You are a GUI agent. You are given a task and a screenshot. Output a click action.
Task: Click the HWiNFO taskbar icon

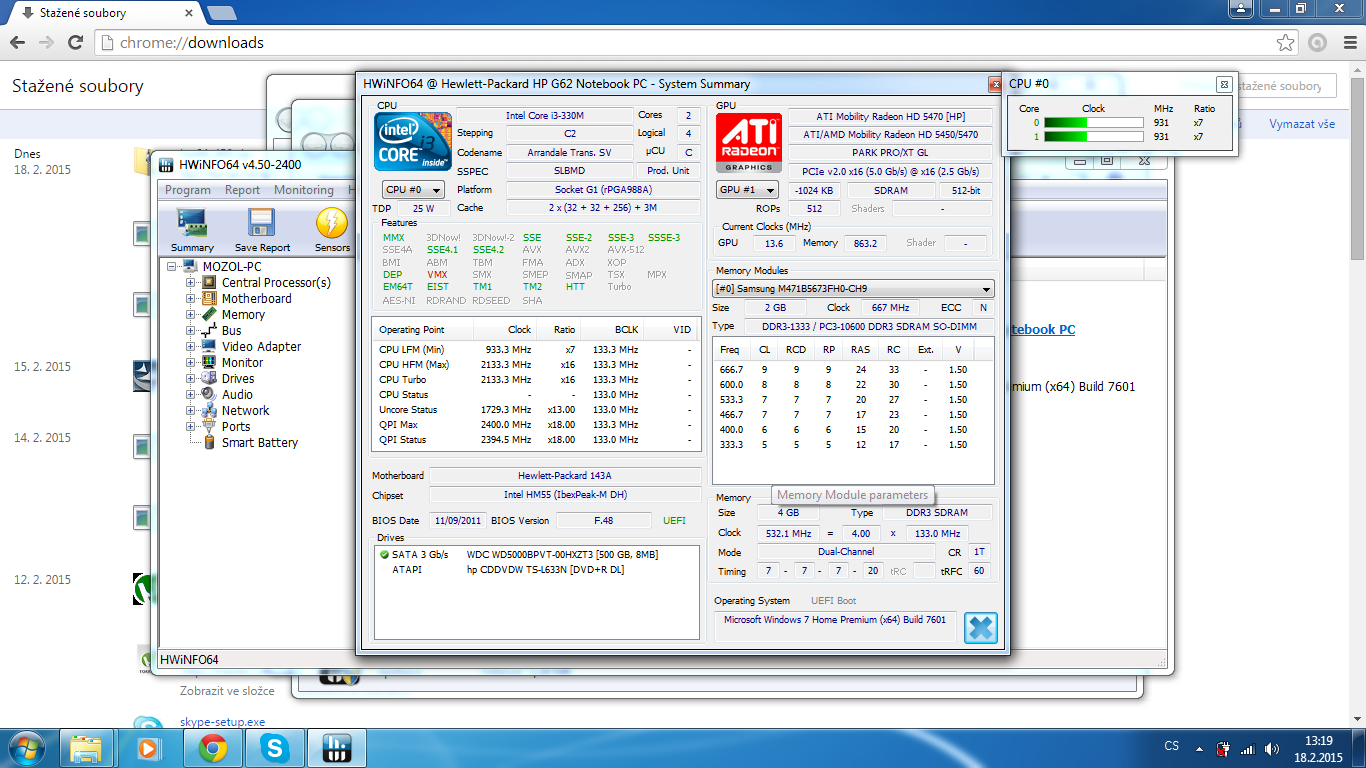coord(337,748)
